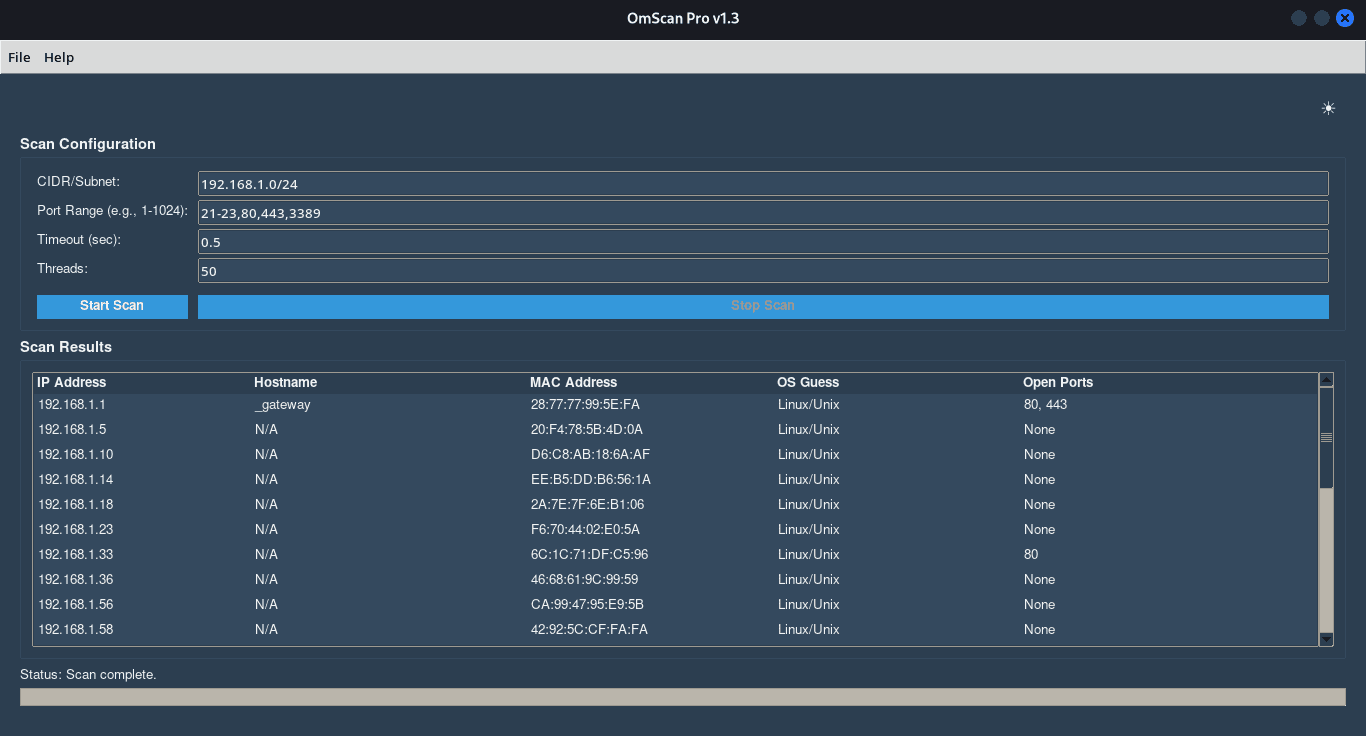Click the Start Scan button

pyautogui.click(x=112, y=306)
